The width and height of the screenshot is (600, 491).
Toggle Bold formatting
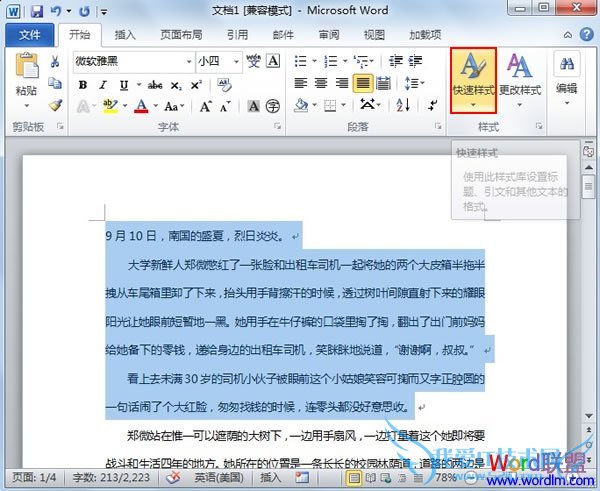[x=83, y=85]
